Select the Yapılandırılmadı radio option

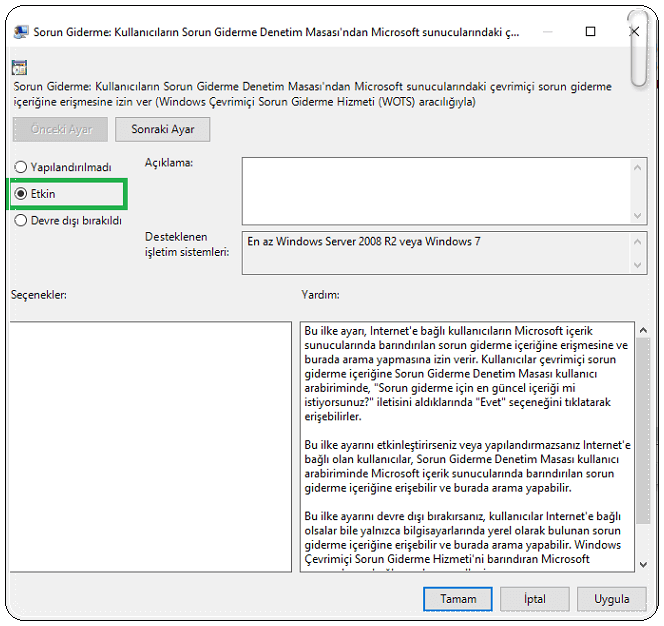(x=63, y=167)
